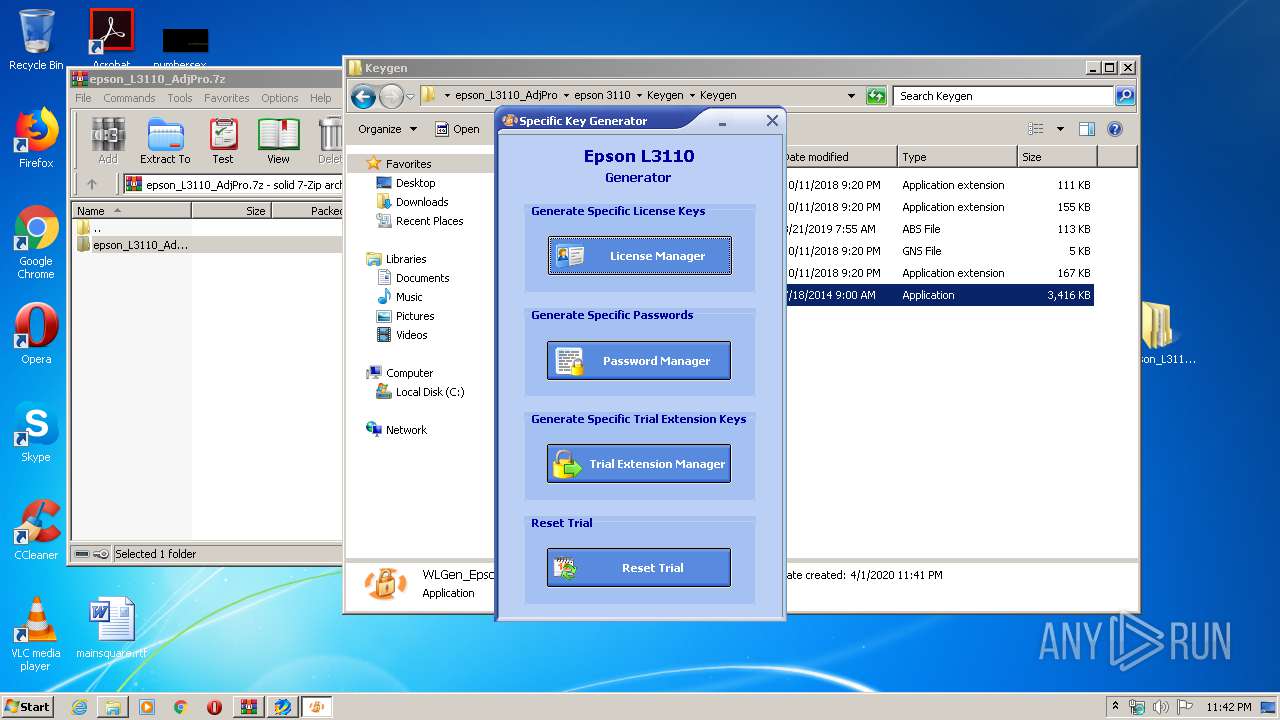Open the 7-Zip Help menu
This screenshot has width=1280, height=720.
tap(320, 98)
